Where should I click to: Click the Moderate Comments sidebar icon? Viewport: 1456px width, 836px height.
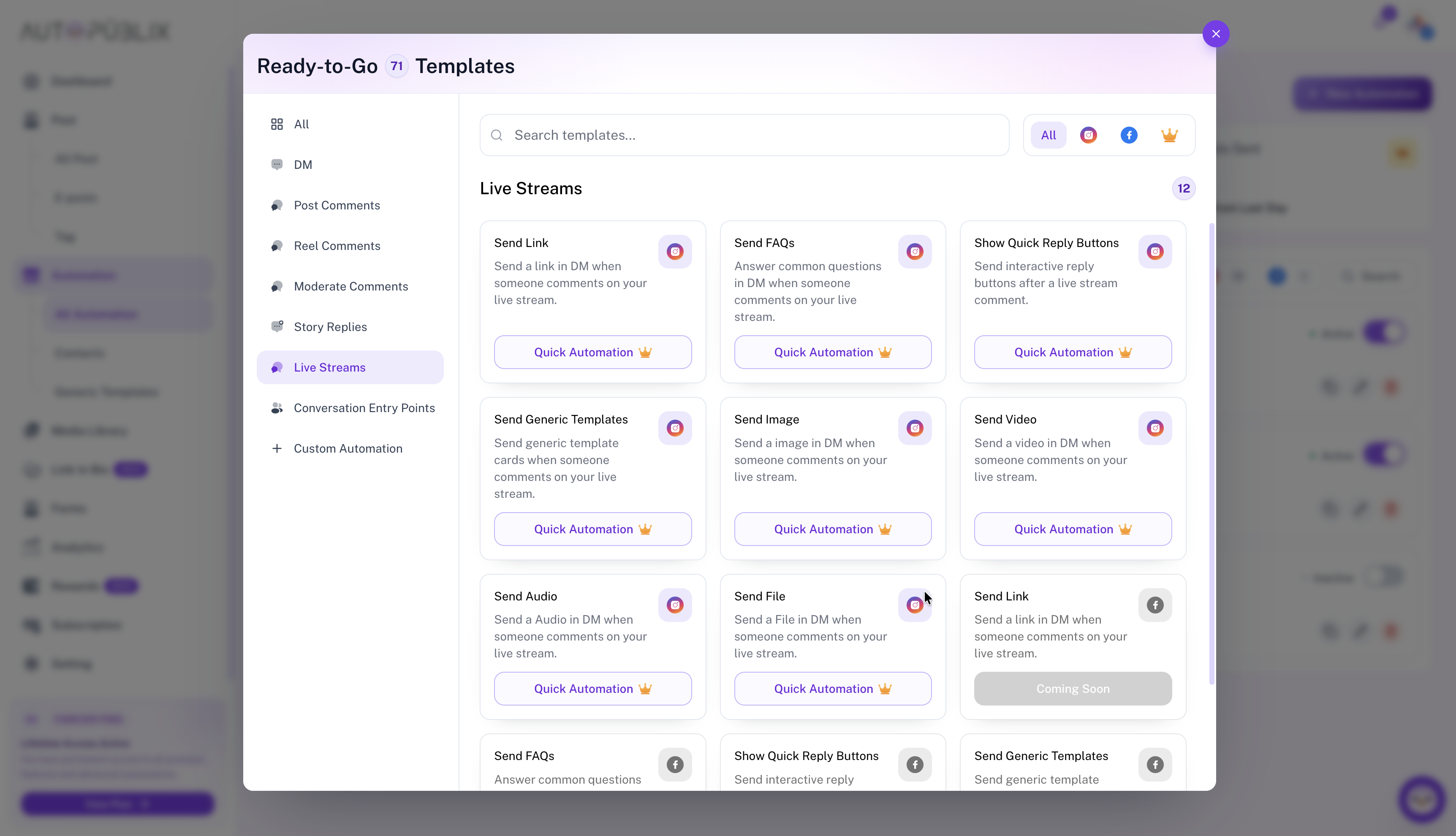tap(277, 287)
